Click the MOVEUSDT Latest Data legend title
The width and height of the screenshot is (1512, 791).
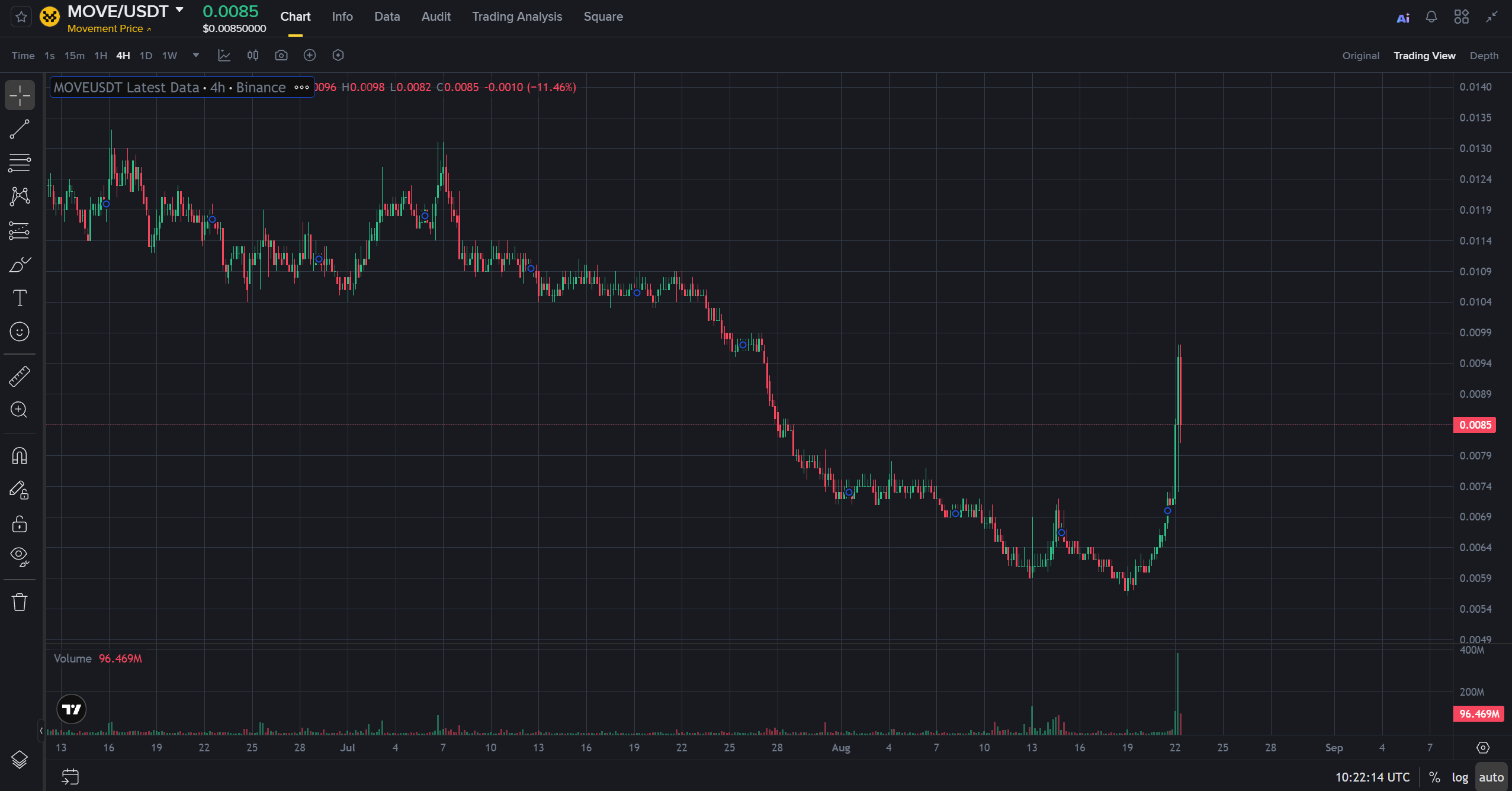point(170,88)
